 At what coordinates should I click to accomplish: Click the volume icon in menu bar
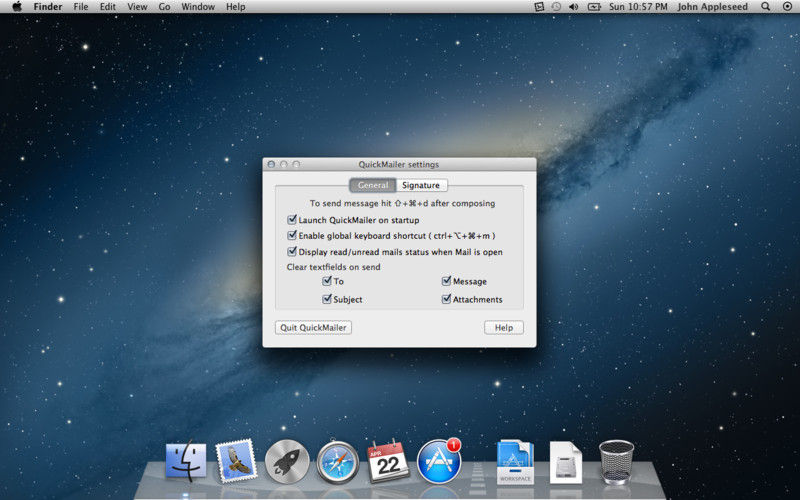(574, 6)
